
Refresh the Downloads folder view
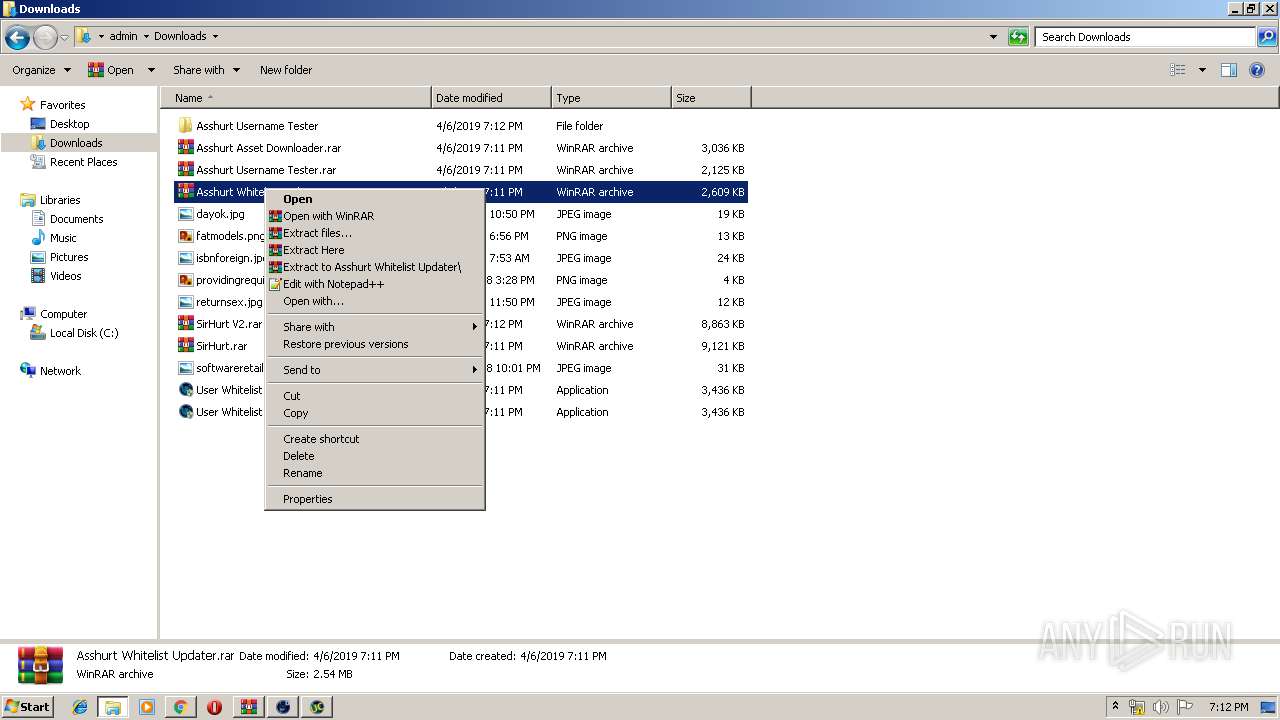pyautogui.click(x=1018, y=37)
